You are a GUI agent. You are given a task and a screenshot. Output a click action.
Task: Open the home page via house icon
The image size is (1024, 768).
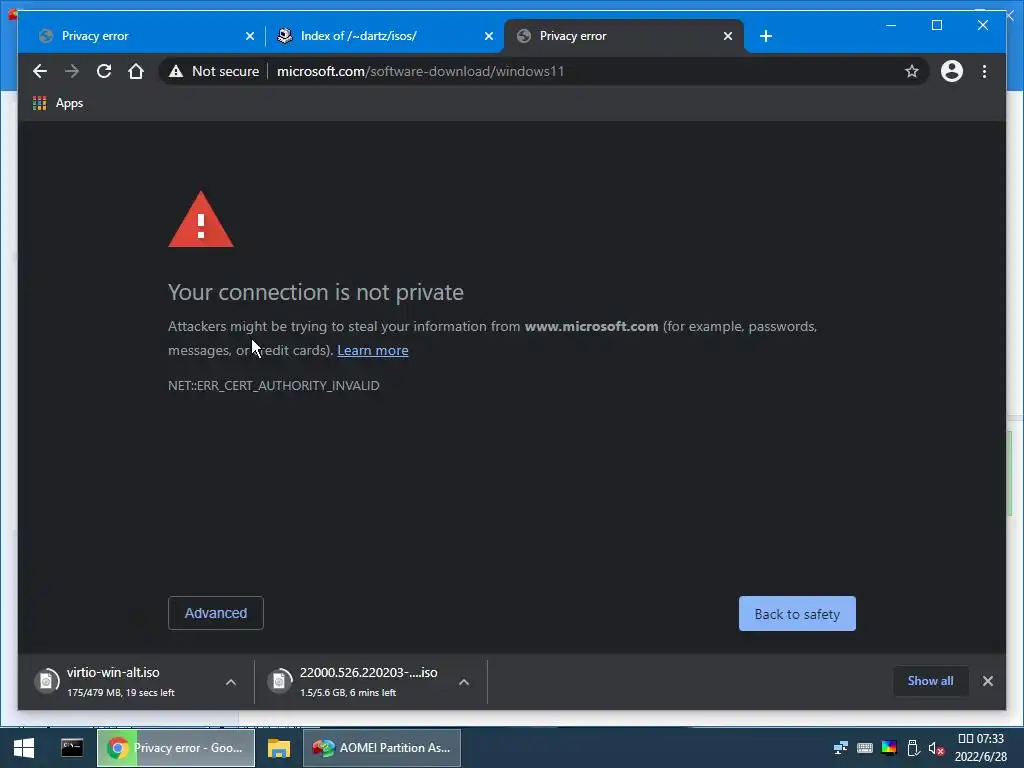pyautogui.click(x=136, y=71)
